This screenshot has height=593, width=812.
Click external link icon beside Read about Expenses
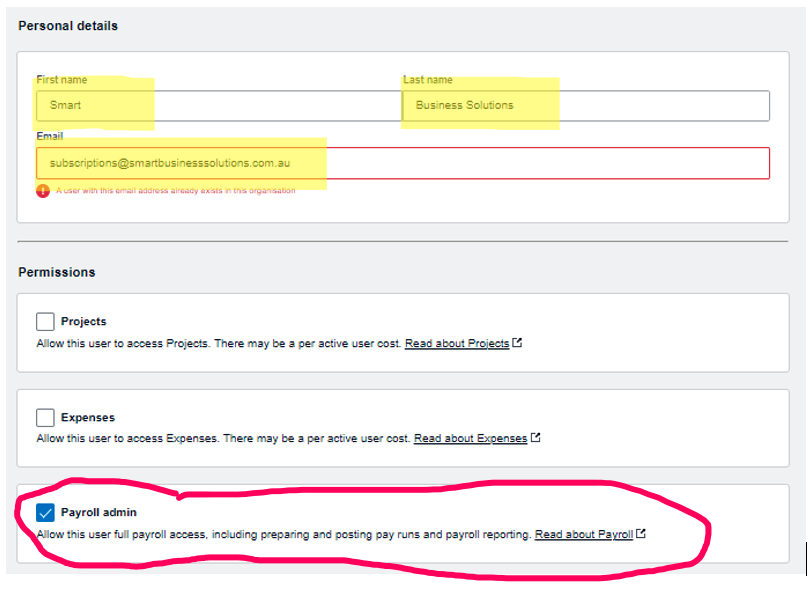tap(536, 438)
